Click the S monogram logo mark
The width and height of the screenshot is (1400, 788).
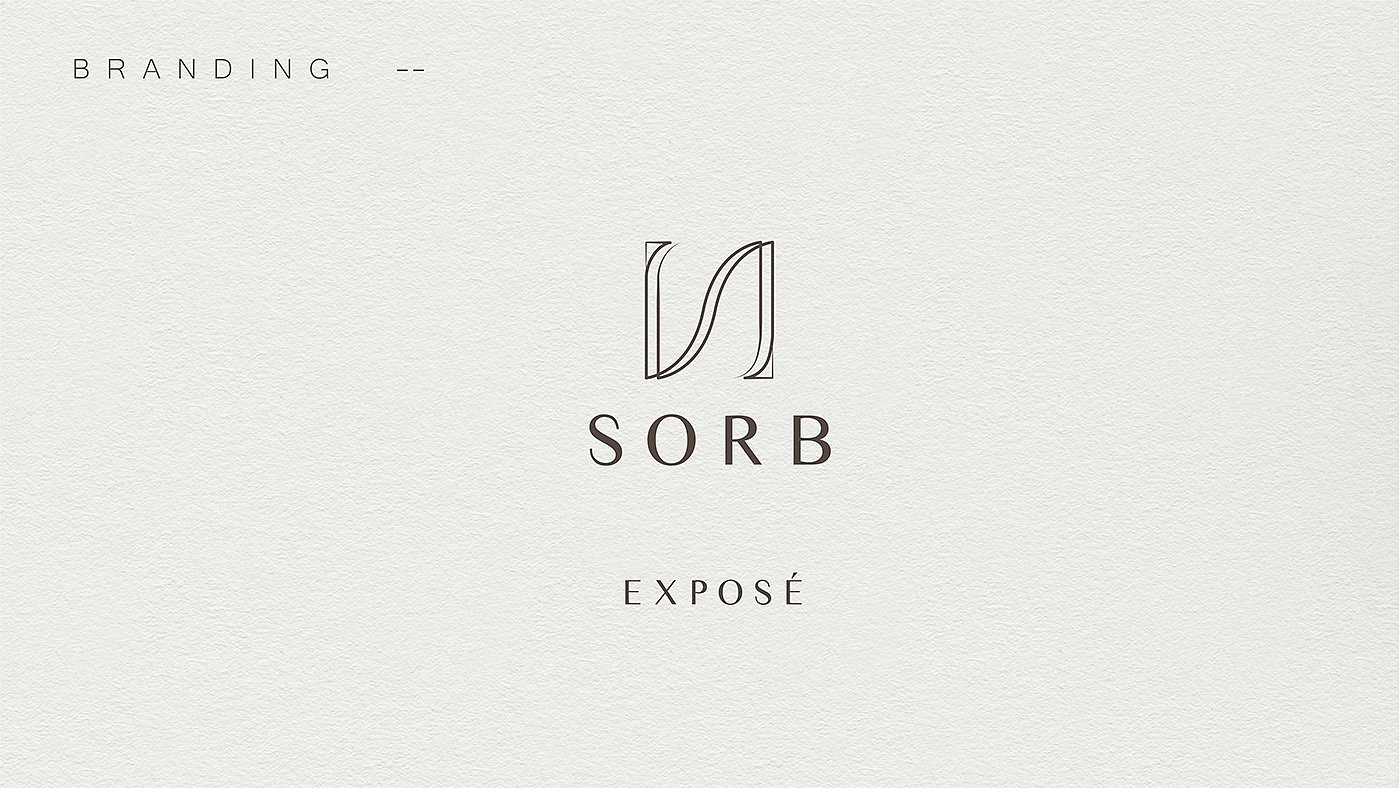click(709, 310)
